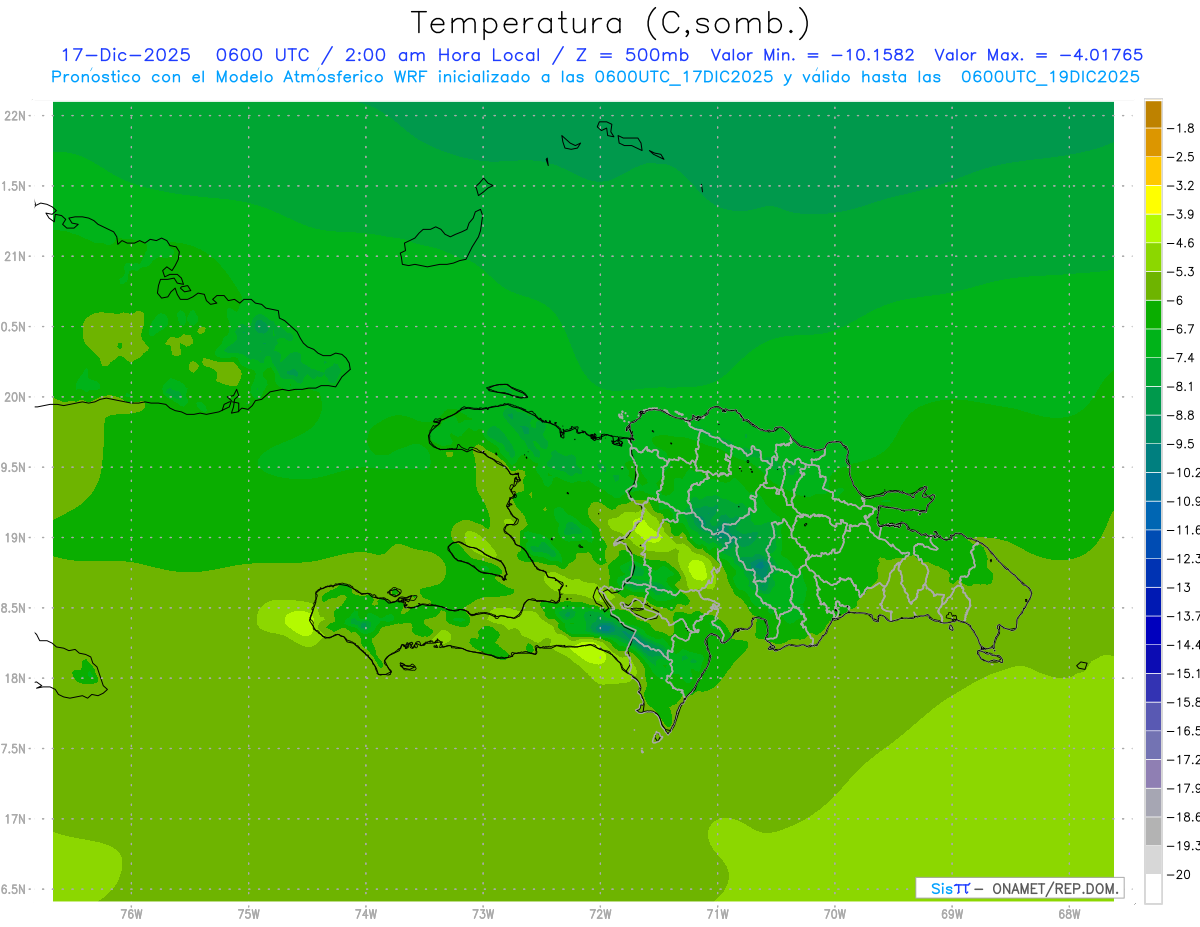Click the '-8.8' colorbar label

(x=1182, y=415)
